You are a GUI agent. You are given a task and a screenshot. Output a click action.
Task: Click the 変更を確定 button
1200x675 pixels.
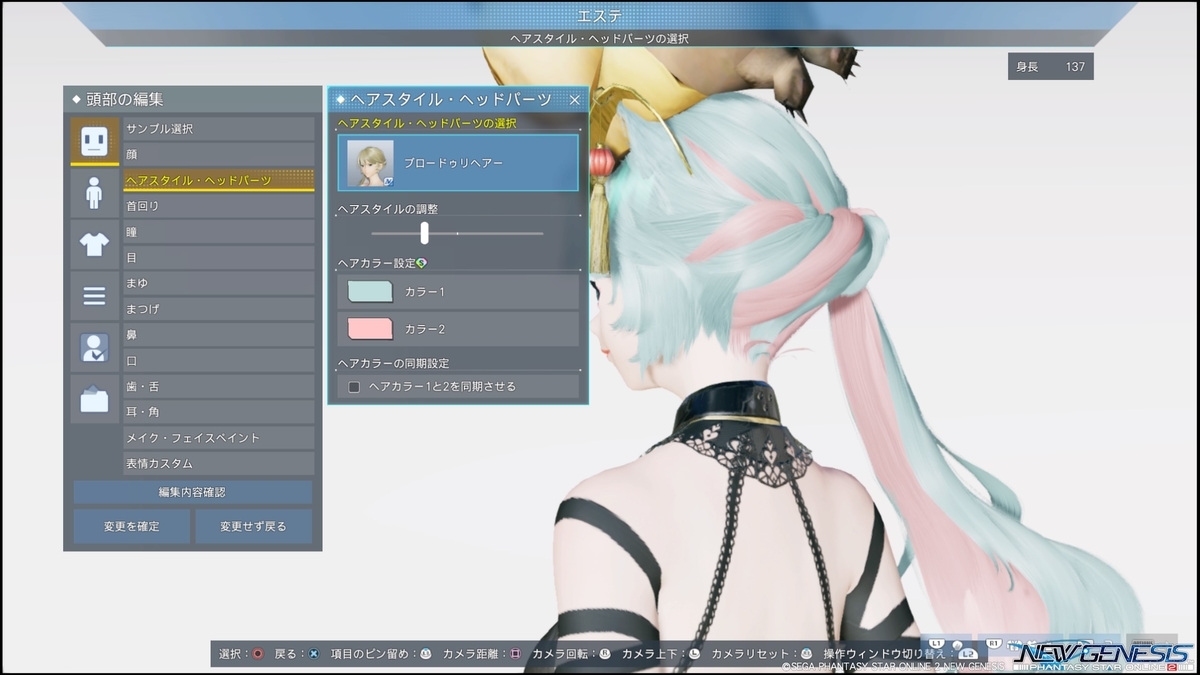(x=131, y=526)
